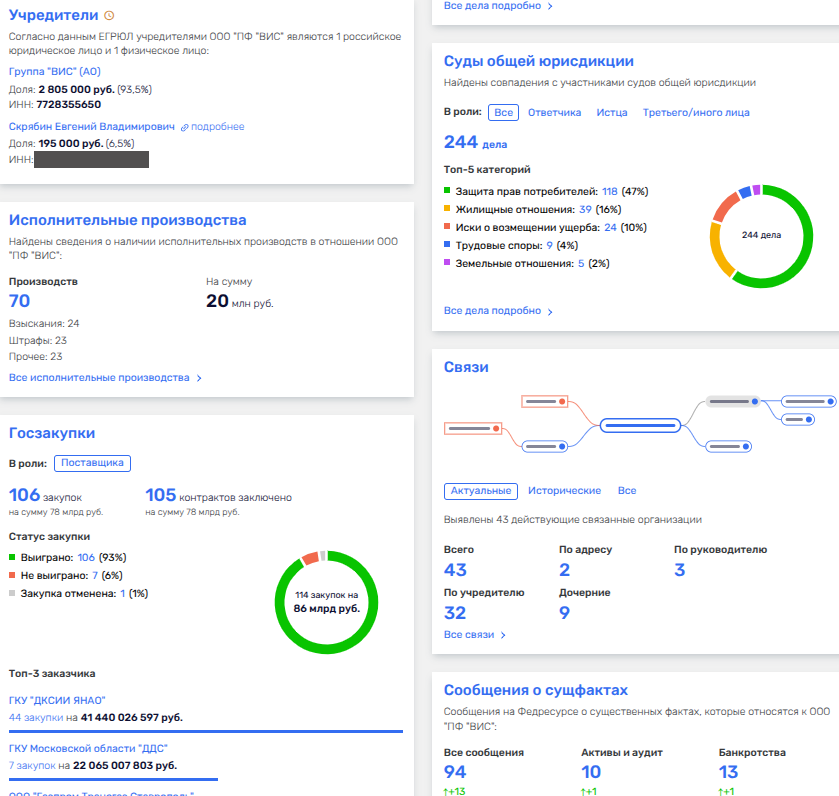Click the 70 Производств count
This screenshot has height=796, width=839.
19,301
